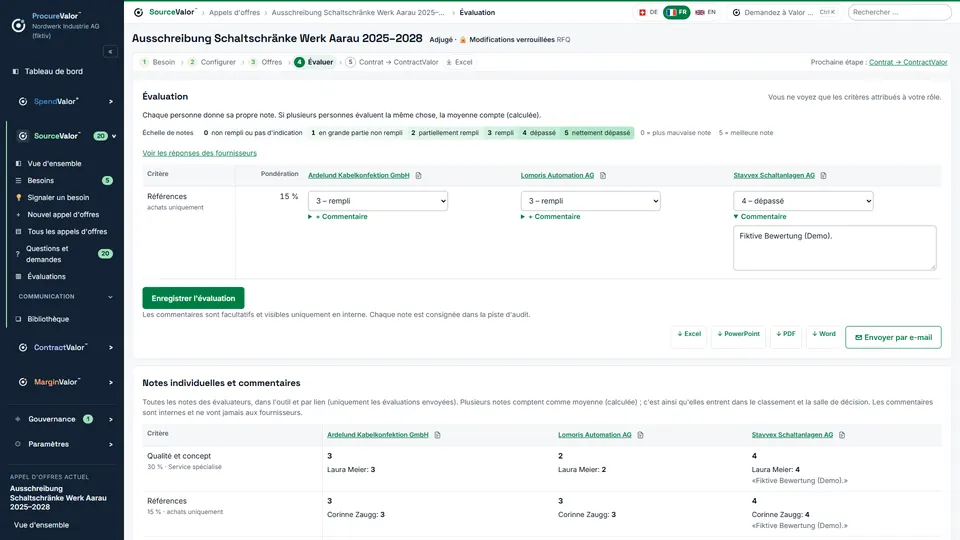960x540 pixels.
Task: Click document icon next to Stavvex in evaluation
Action: 823,176
